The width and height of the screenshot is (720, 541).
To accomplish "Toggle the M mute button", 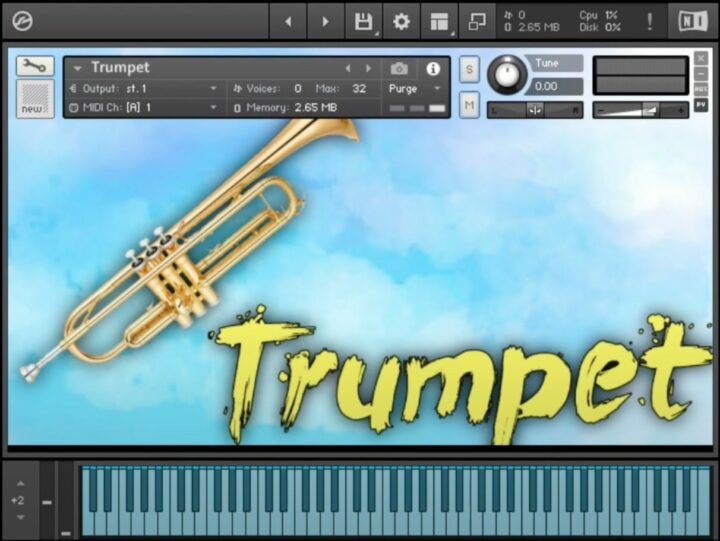I will pos(469,102).
